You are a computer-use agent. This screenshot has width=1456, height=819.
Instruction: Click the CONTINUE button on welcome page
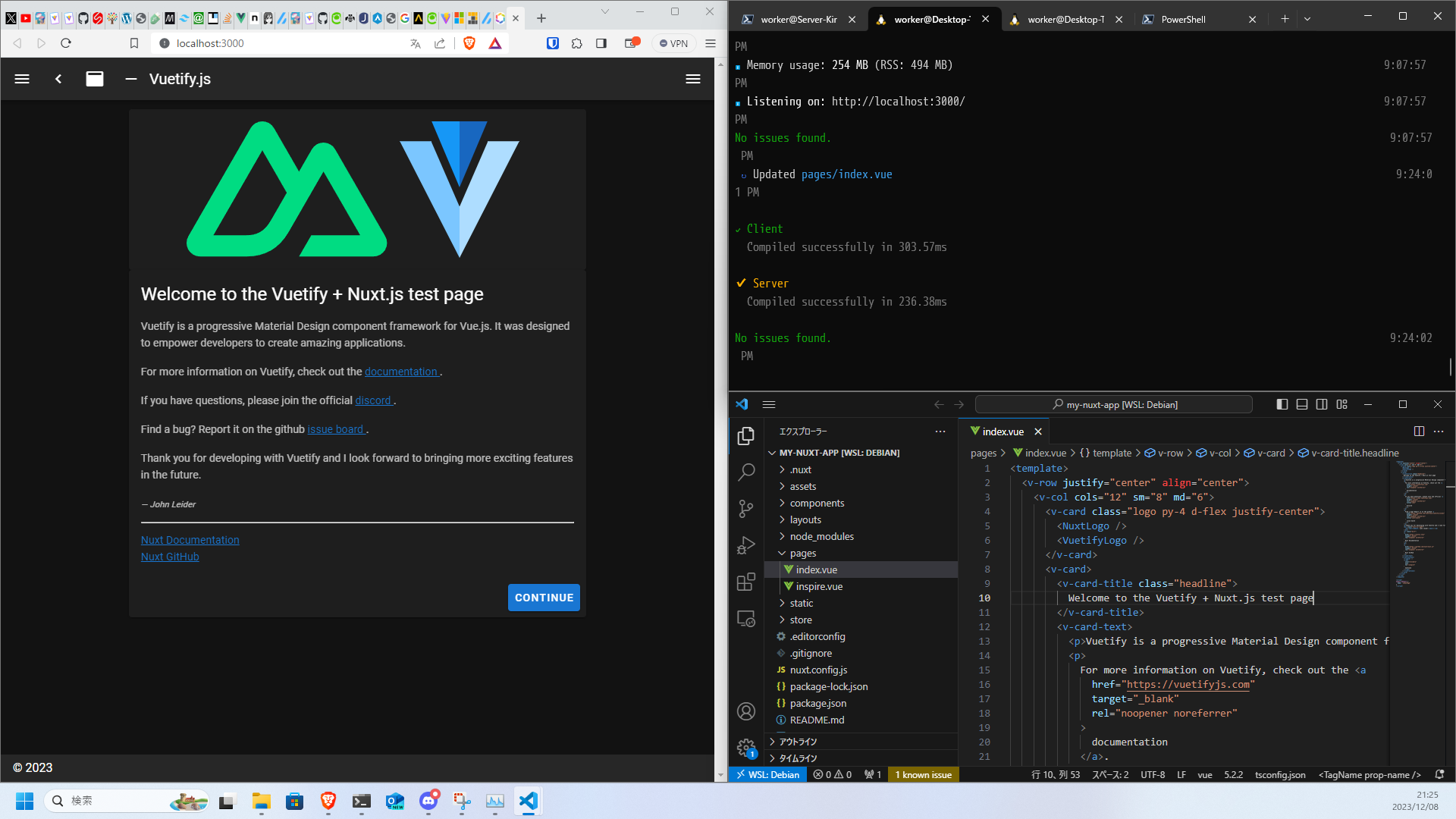click(543, 597)
